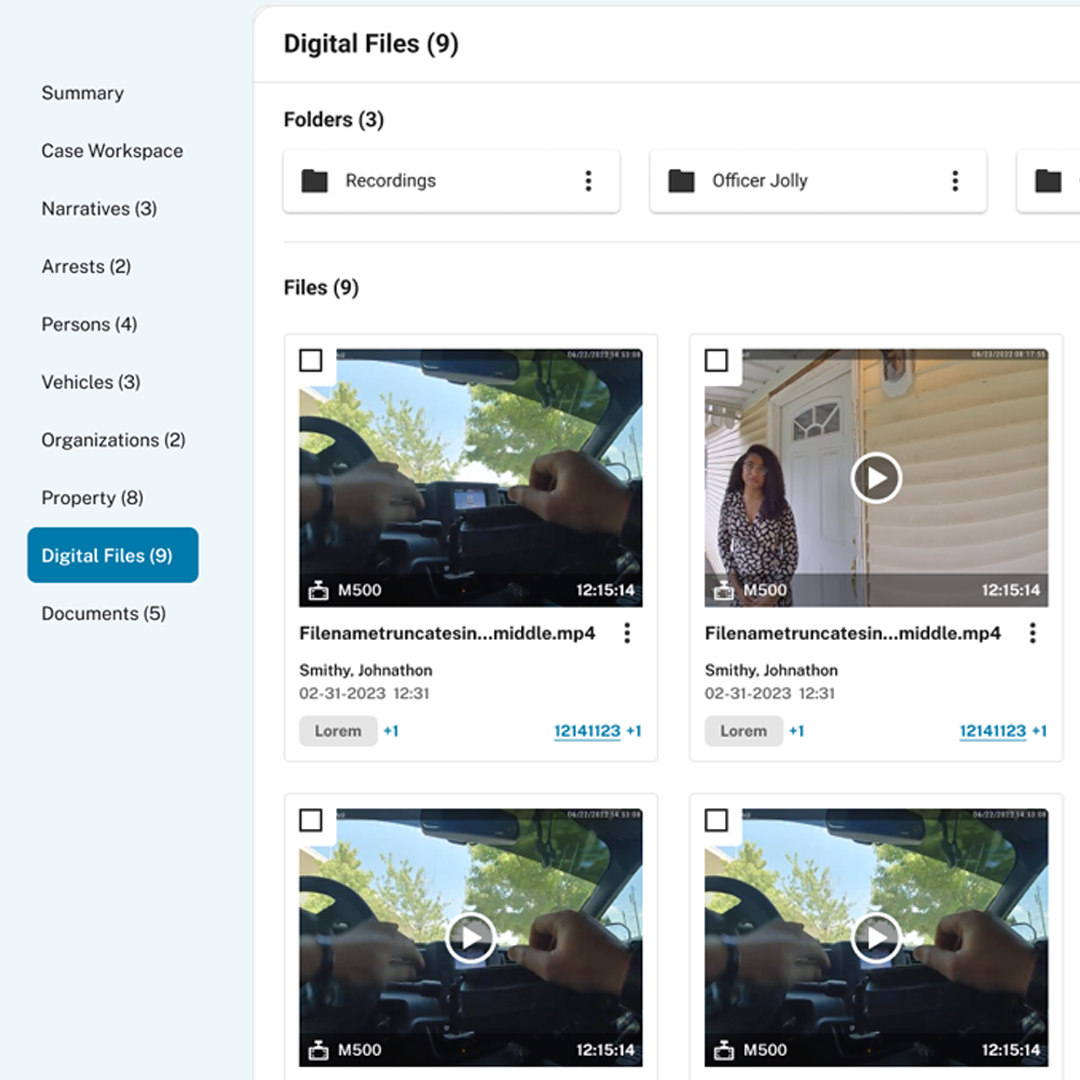Click the Recordings folder icon
The image size is (1080, 1080).
[x=315, y=181]
